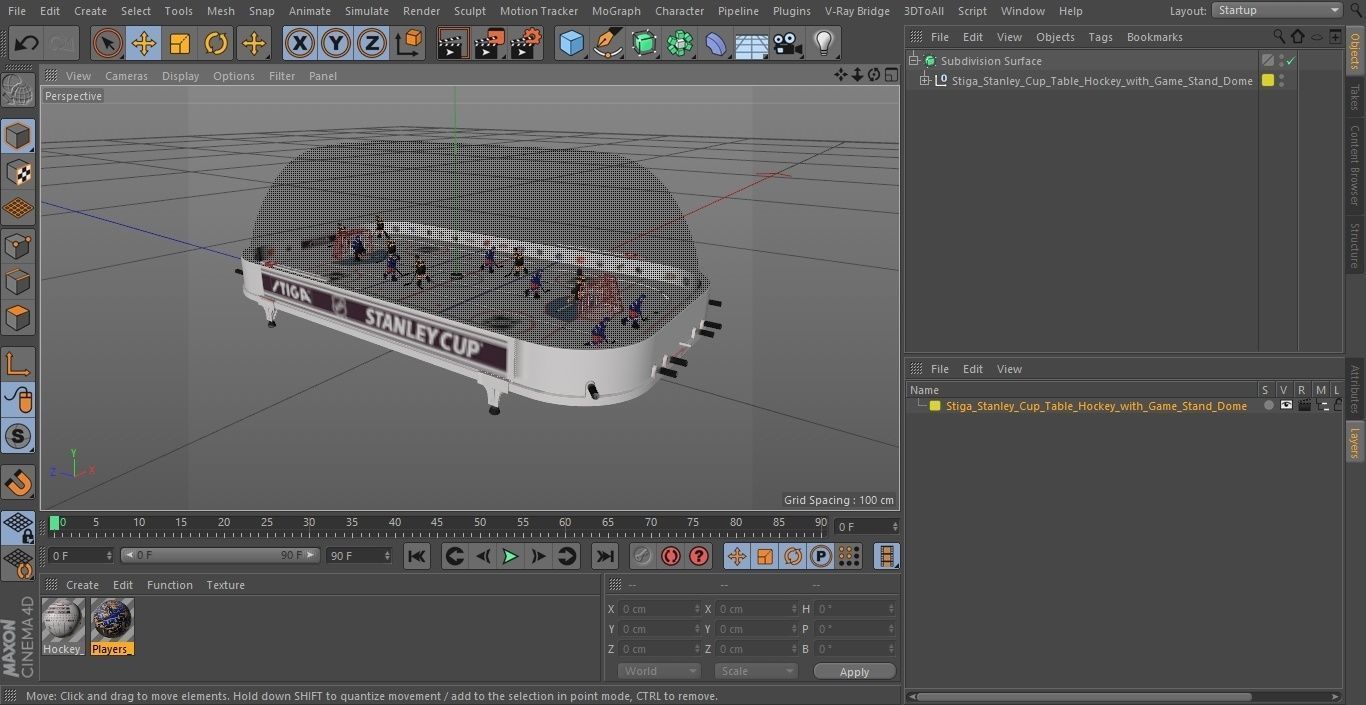Toggle the layer render clapper icon
This screenshot has width=1366, height=705.
tap(1304, 406)
